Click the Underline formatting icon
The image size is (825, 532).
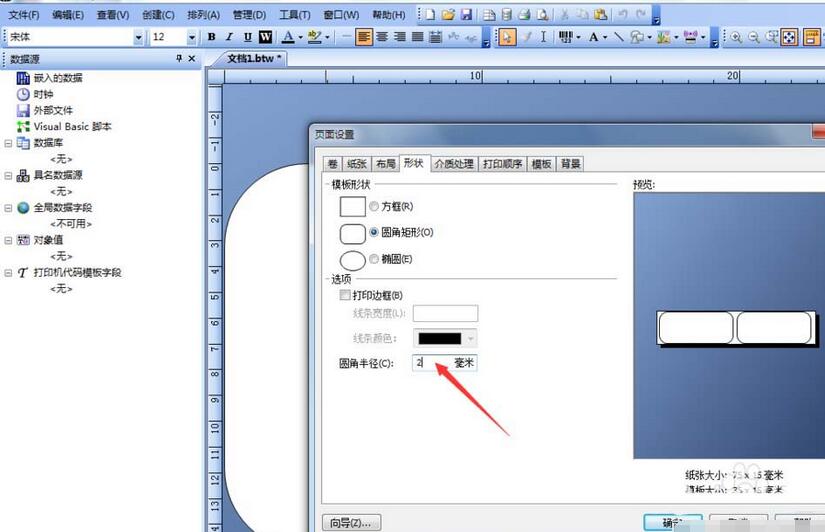pyautogui.click(x=247, y=37)
